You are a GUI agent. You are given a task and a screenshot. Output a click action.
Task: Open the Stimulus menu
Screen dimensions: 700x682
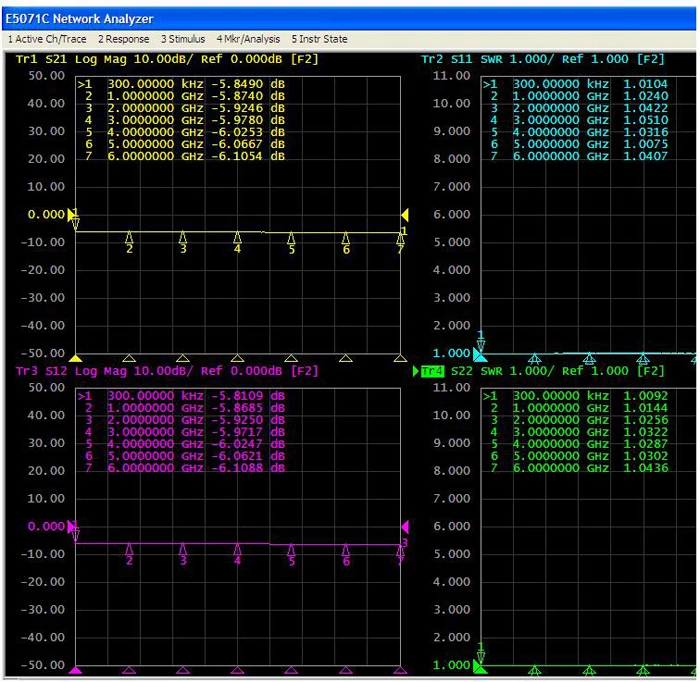(x=183, y=39)
